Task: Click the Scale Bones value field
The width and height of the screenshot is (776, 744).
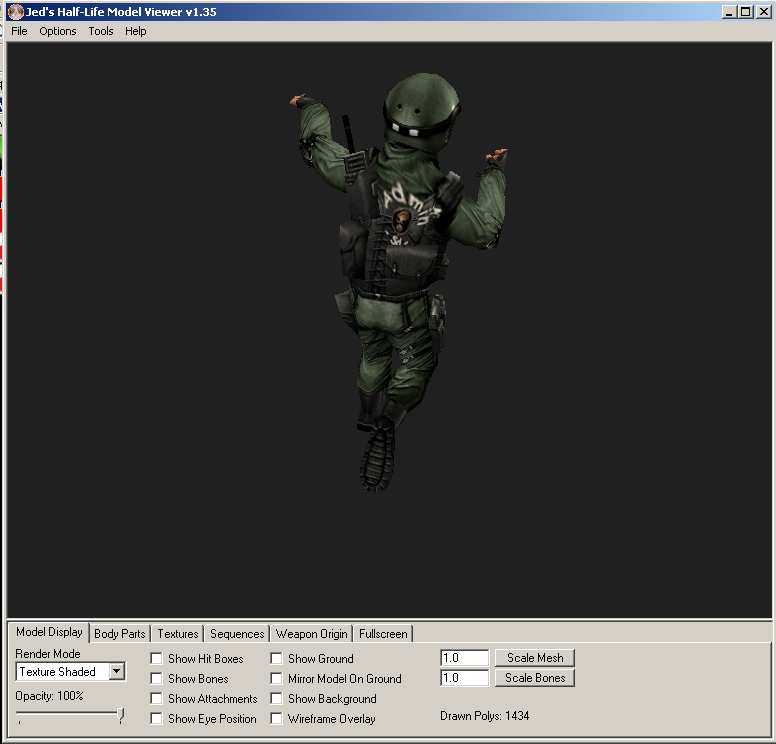Action: click(x=465, y=678)
